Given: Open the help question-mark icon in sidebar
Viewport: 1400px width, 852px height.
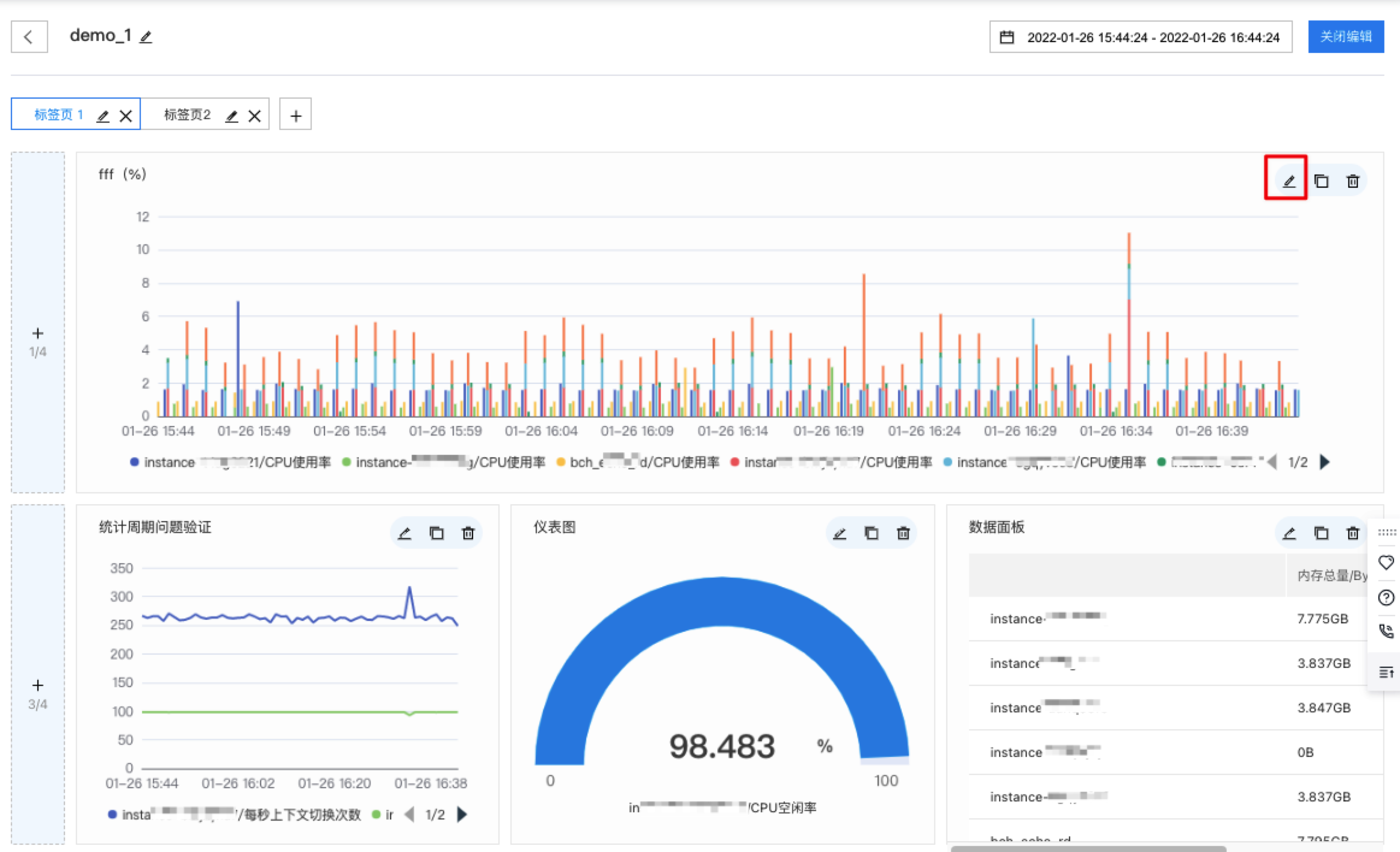Looking at the screenshot, I should (x=1386, y=597).
